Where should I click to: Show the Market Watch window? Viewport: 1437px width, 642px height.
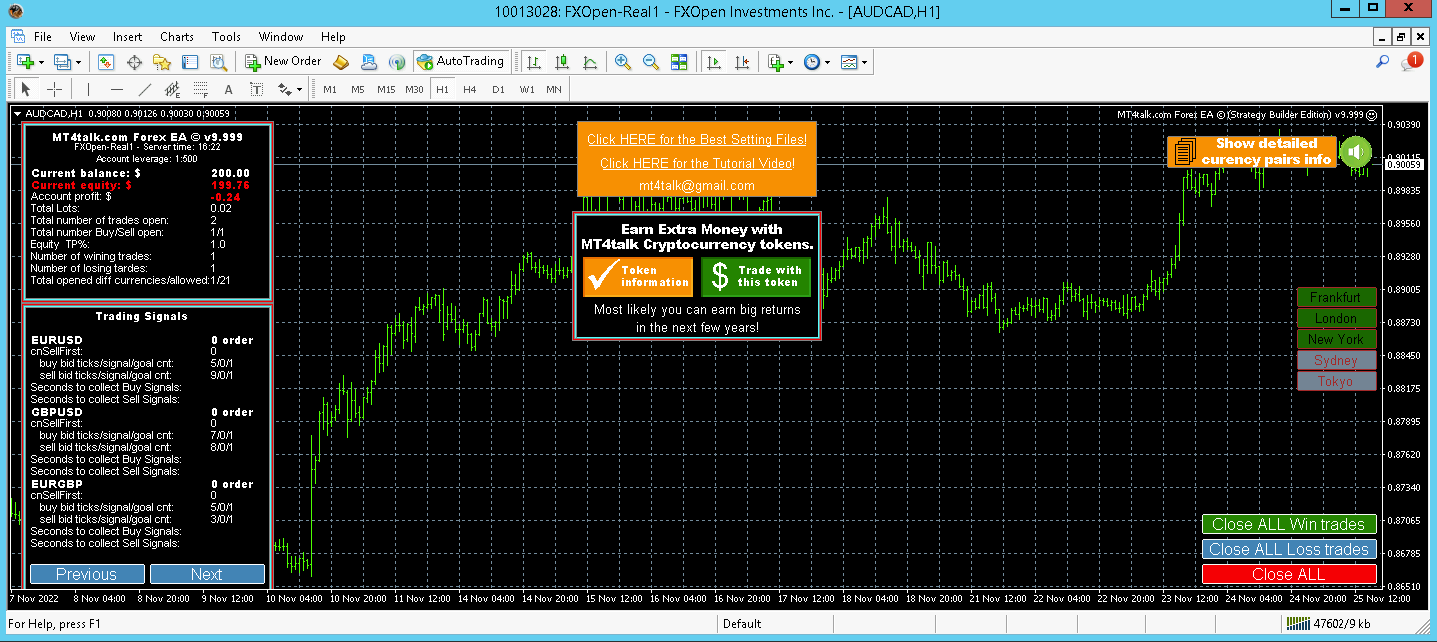[x=106, y=62]
